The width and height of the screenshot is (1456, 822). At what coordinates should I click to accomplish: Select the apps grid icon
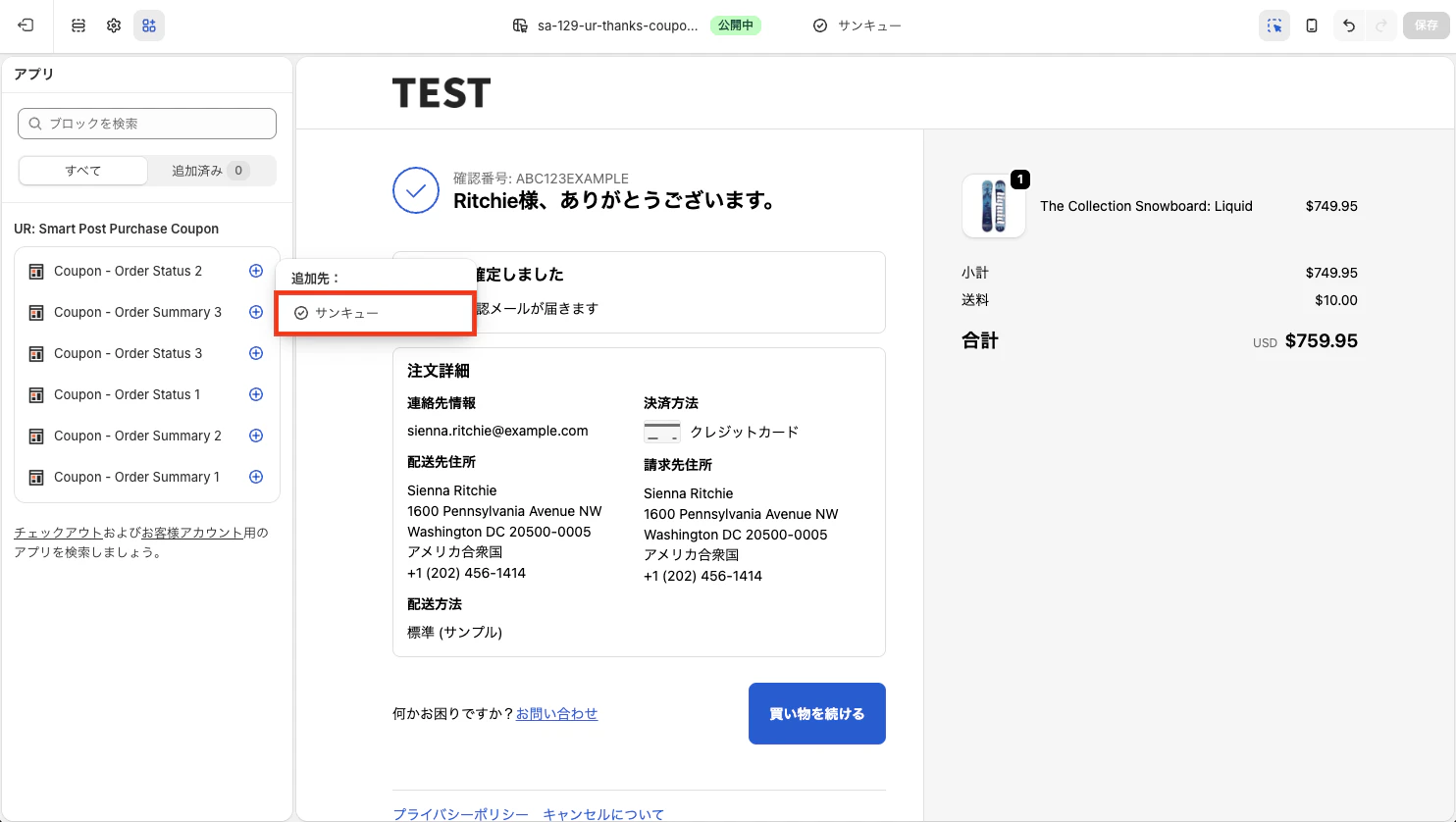[x=149, y=26]
